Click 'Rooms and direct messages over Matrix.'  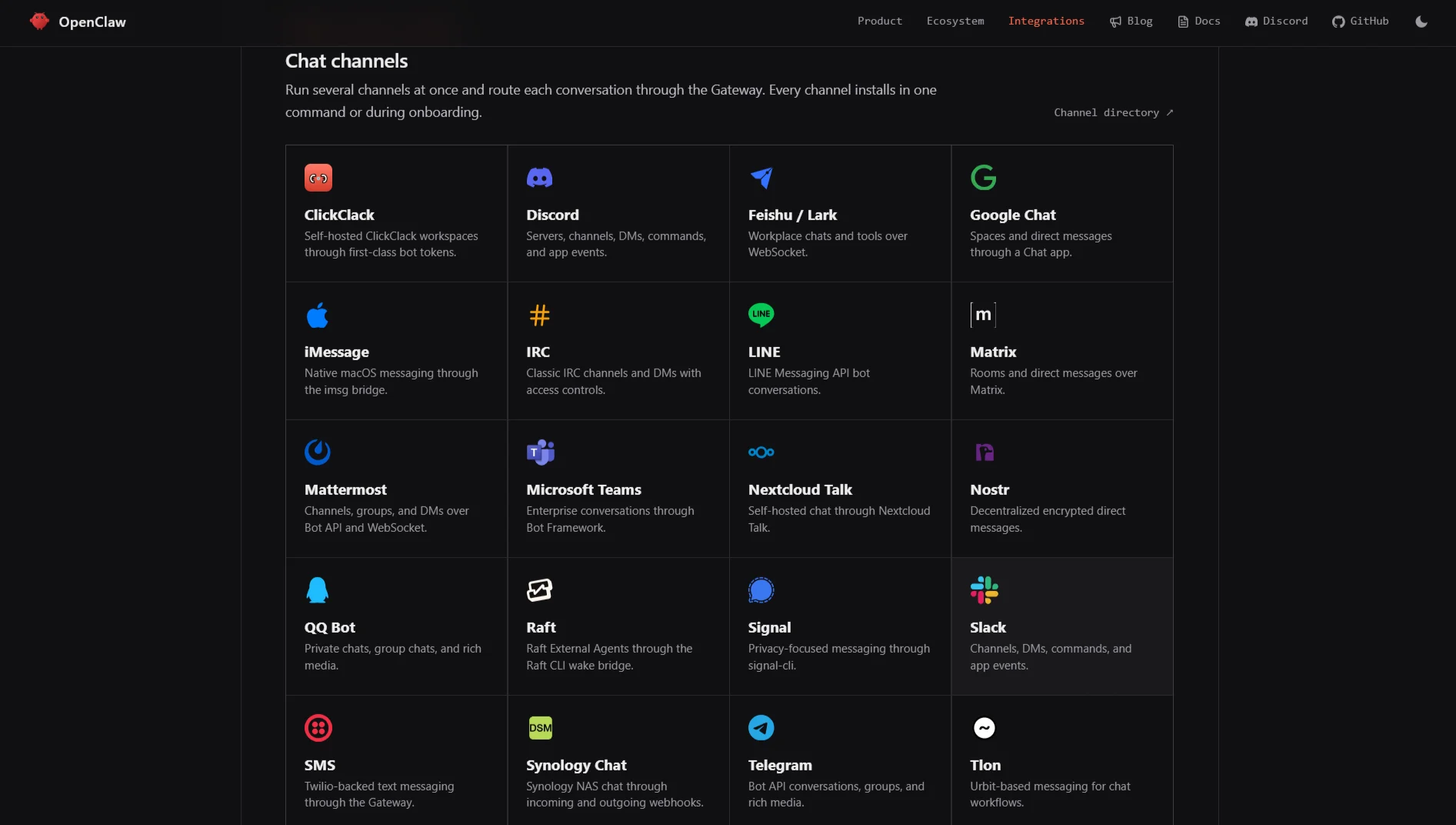[1053, 382]
